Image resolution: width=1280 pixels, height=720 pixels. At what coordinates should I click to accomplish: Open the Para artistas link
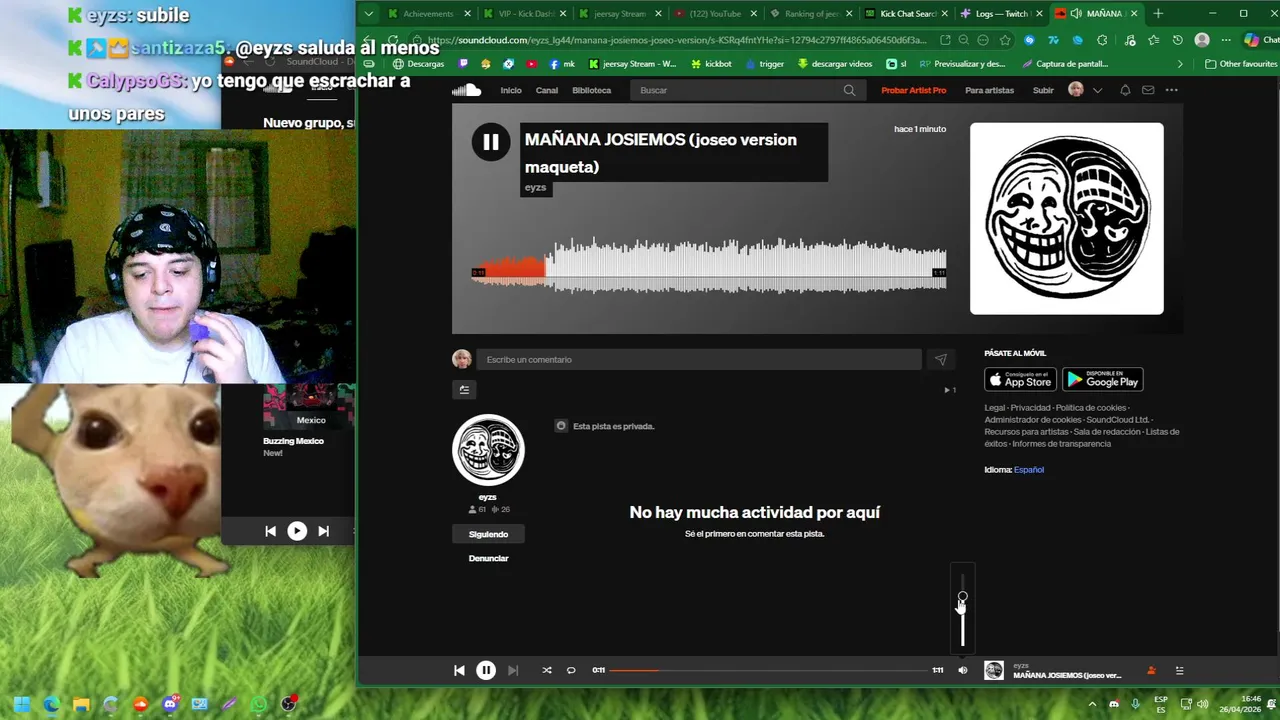click(989, 90)
